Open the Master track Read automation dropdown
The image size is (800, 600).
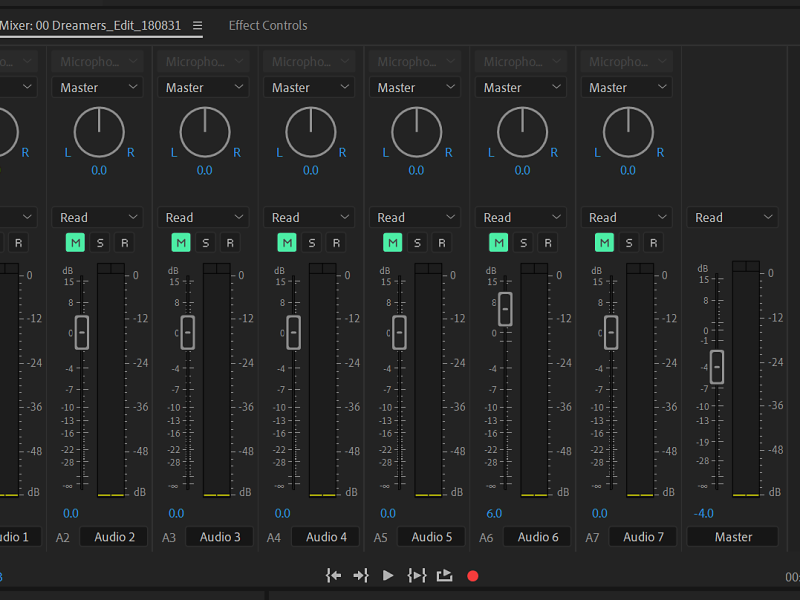pyautogui.click(x=733, y=217)
